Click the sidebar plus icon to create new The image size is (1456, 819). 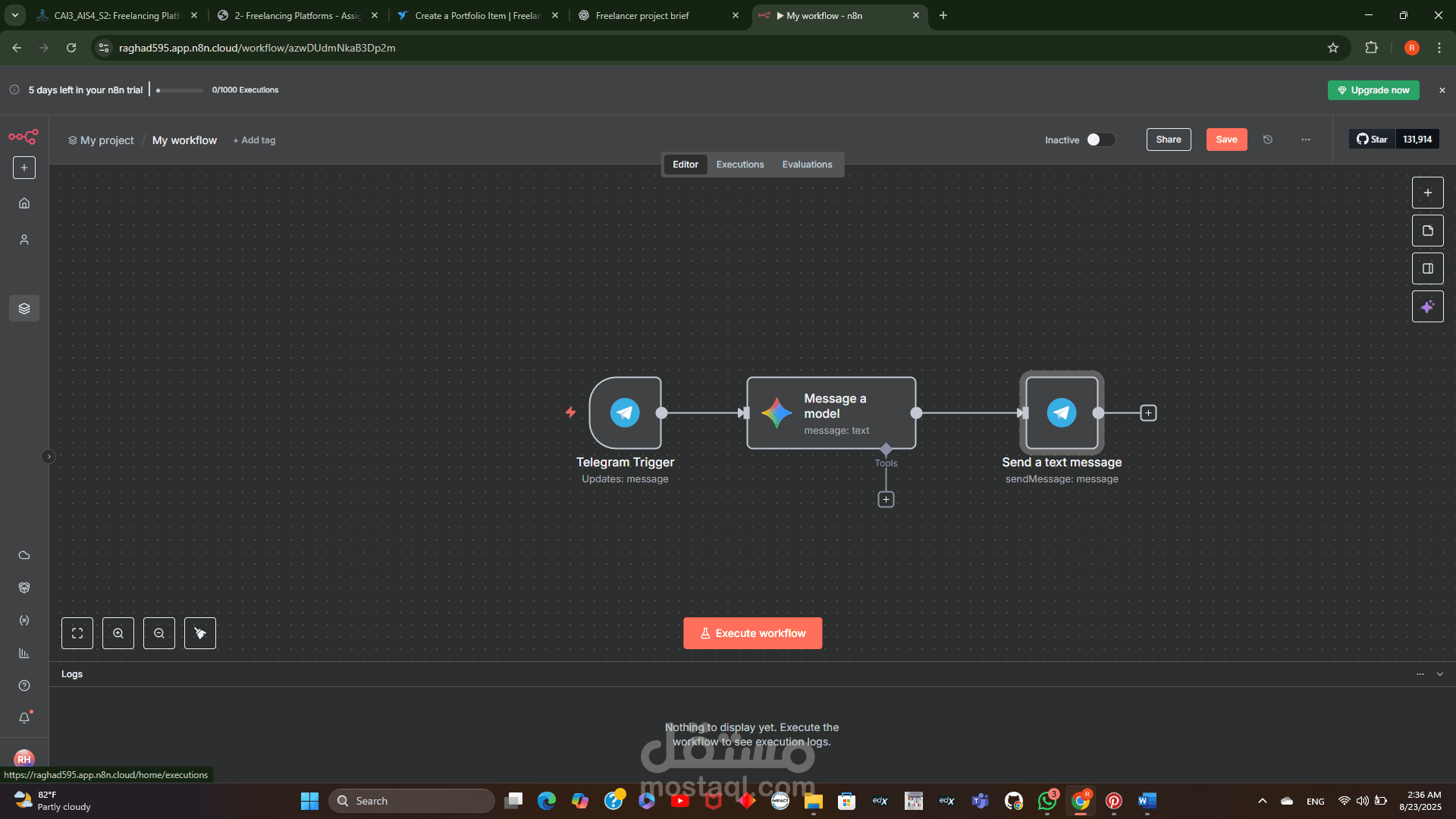[24, 168]
